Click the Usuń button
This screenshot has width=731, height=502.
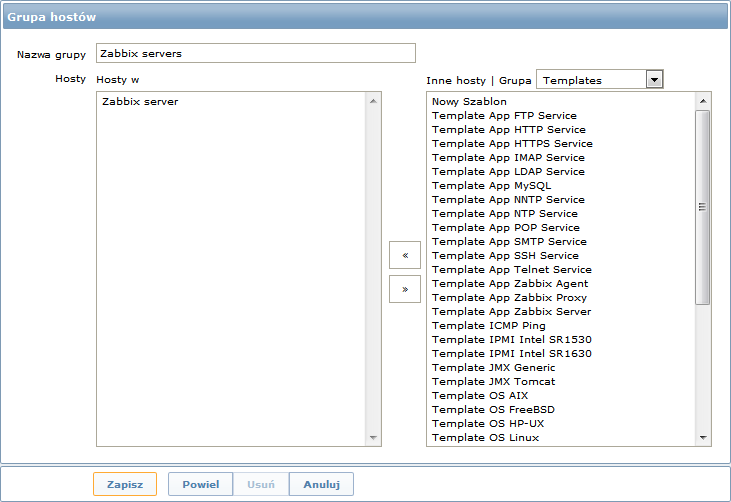point(261,484)
